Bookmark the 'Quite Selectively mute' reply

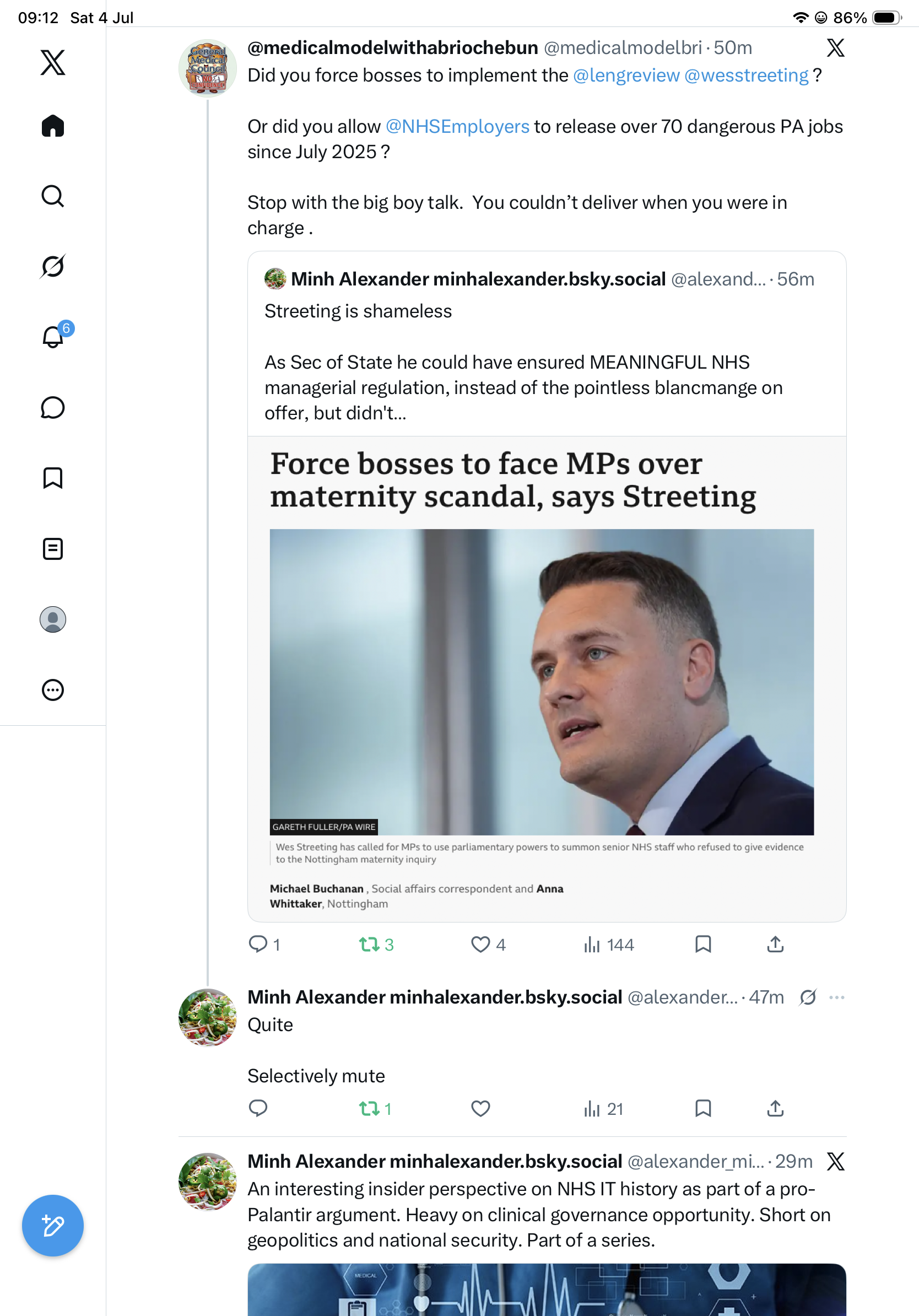(x=703, y=1108)
